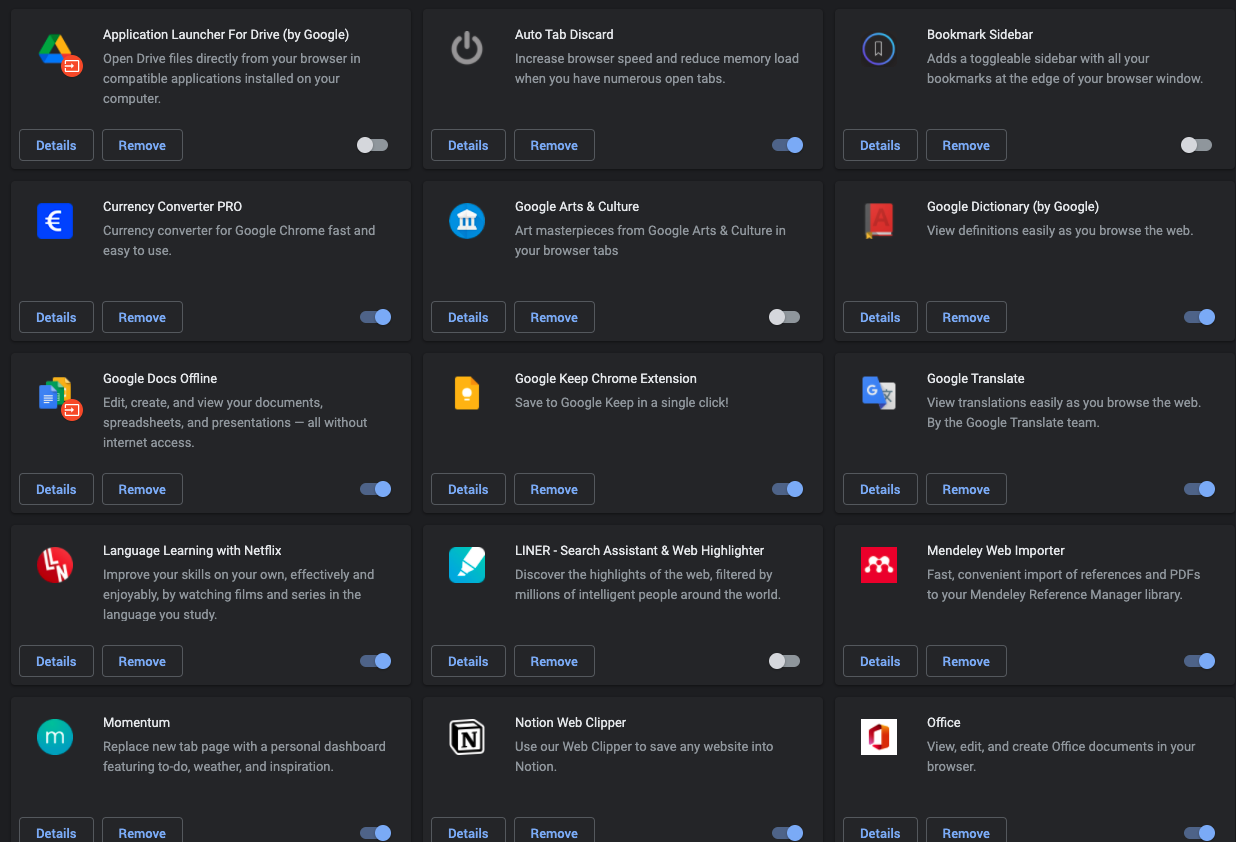Open Details for Currency Converter PRO
1236x842 pixels.
[x=56, y=317]
